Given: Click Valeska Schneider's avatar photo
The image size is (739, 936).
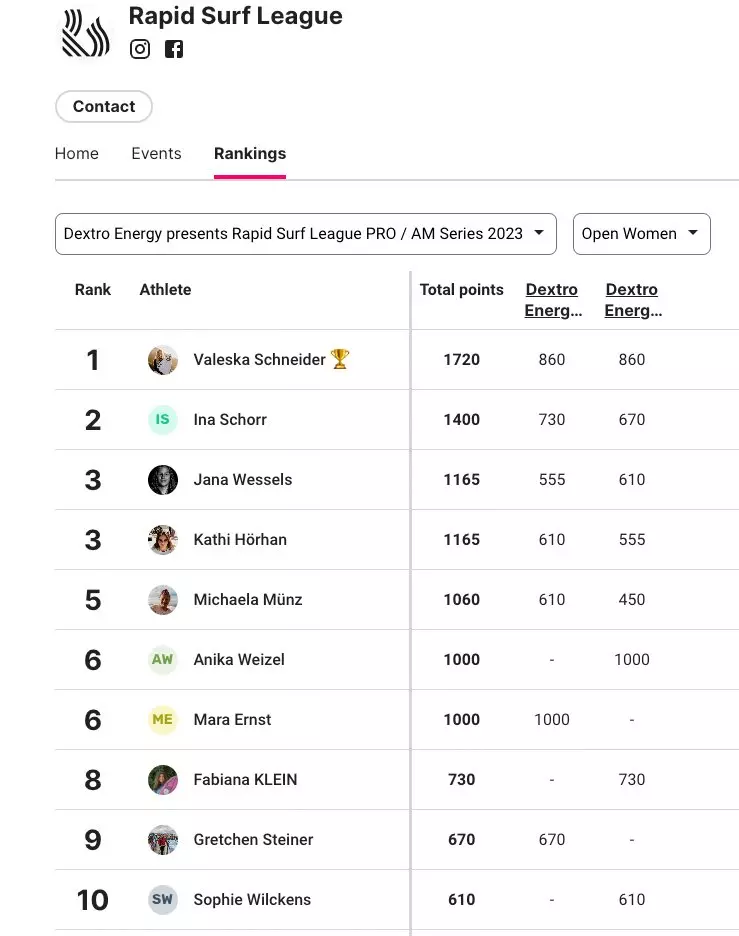Looking at the screenshot, I should click(163, 360).
